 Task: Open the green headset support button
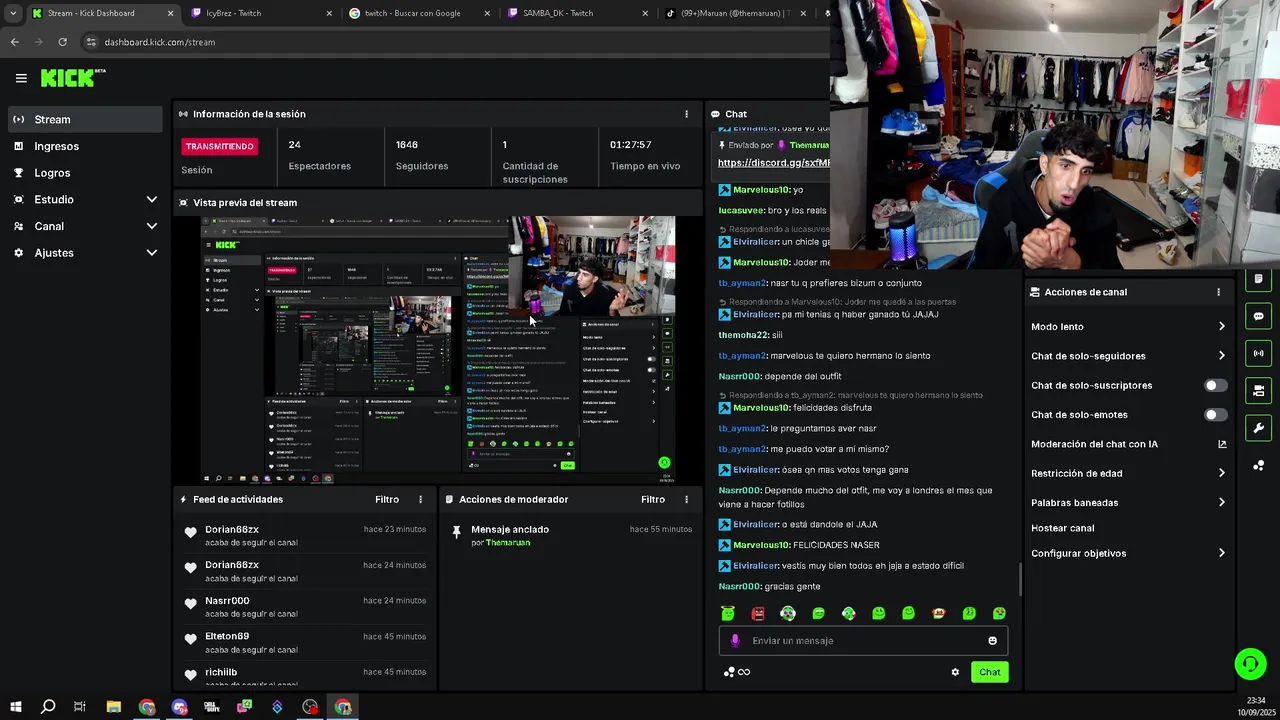tap(1249, 663)
